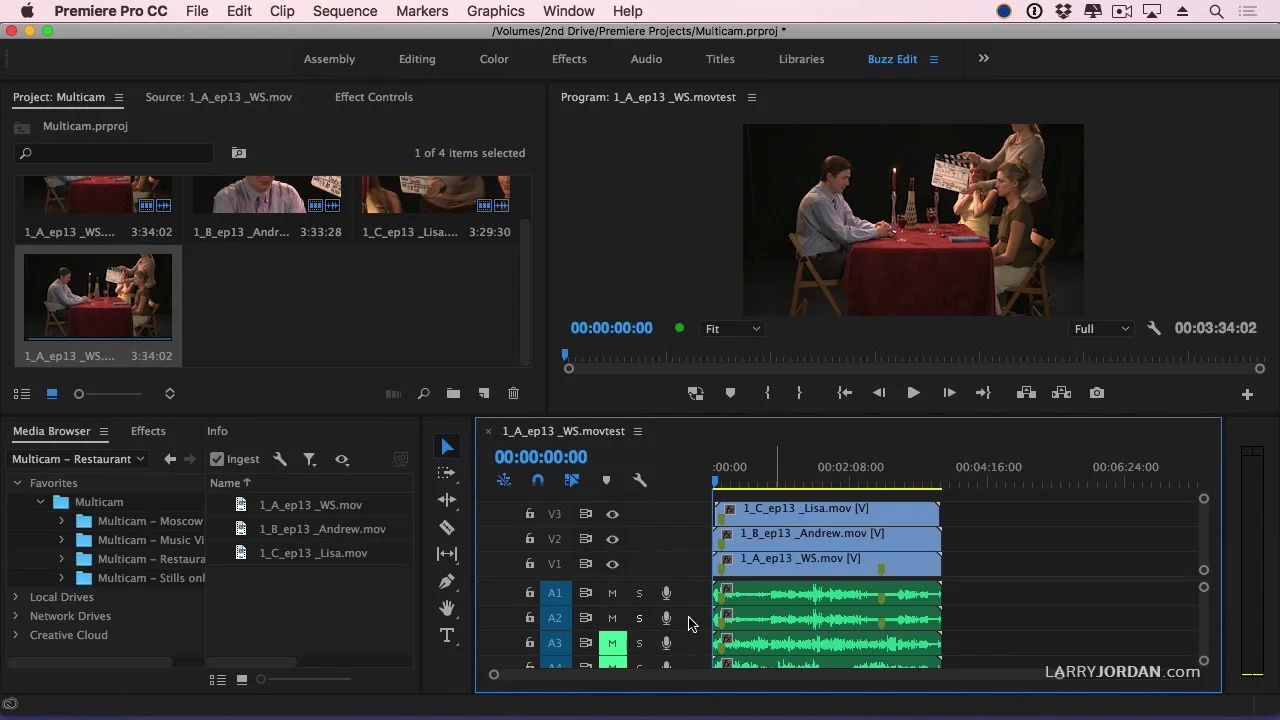Viewport: 1280px width, 720px height.
Task: Open the Full playback resolution dropdown
Action: (1101, 329)
